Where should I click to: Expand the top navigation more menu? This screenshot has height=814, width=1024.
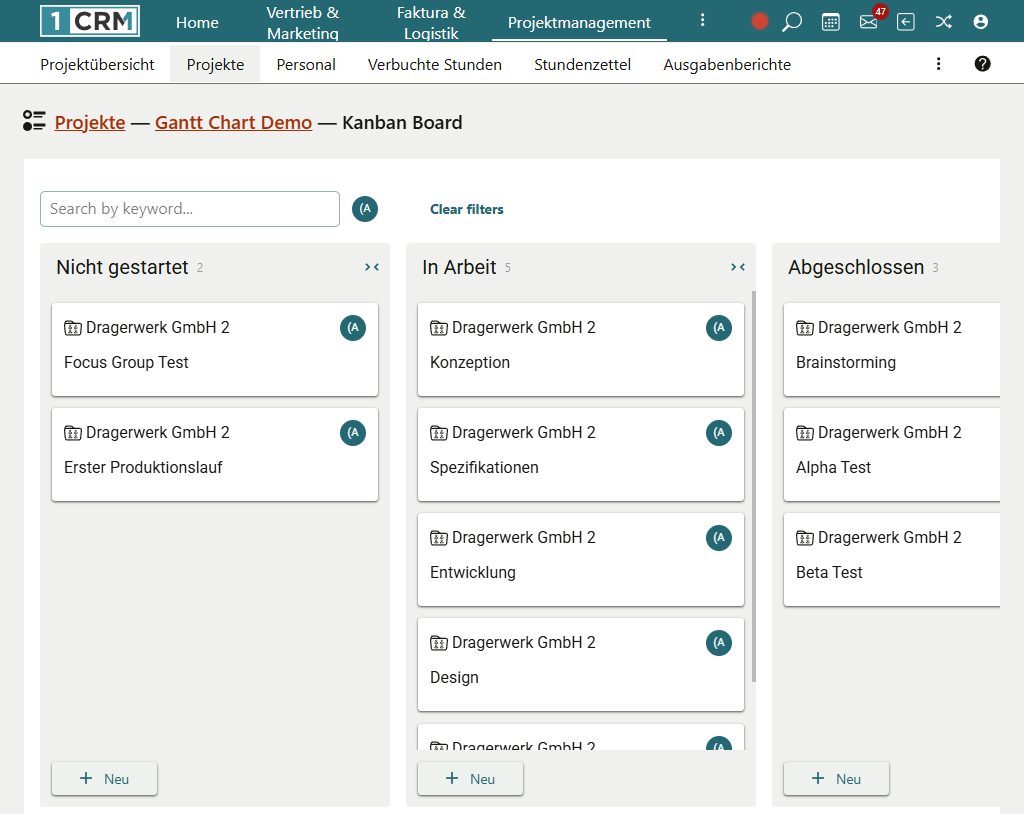click(702, 21)
